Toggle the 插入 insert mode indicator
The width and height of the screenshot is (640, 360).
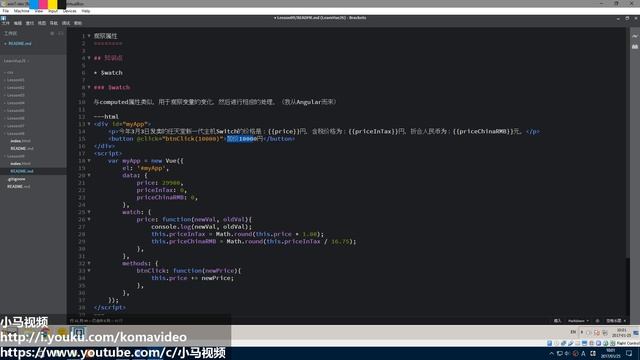558,321
